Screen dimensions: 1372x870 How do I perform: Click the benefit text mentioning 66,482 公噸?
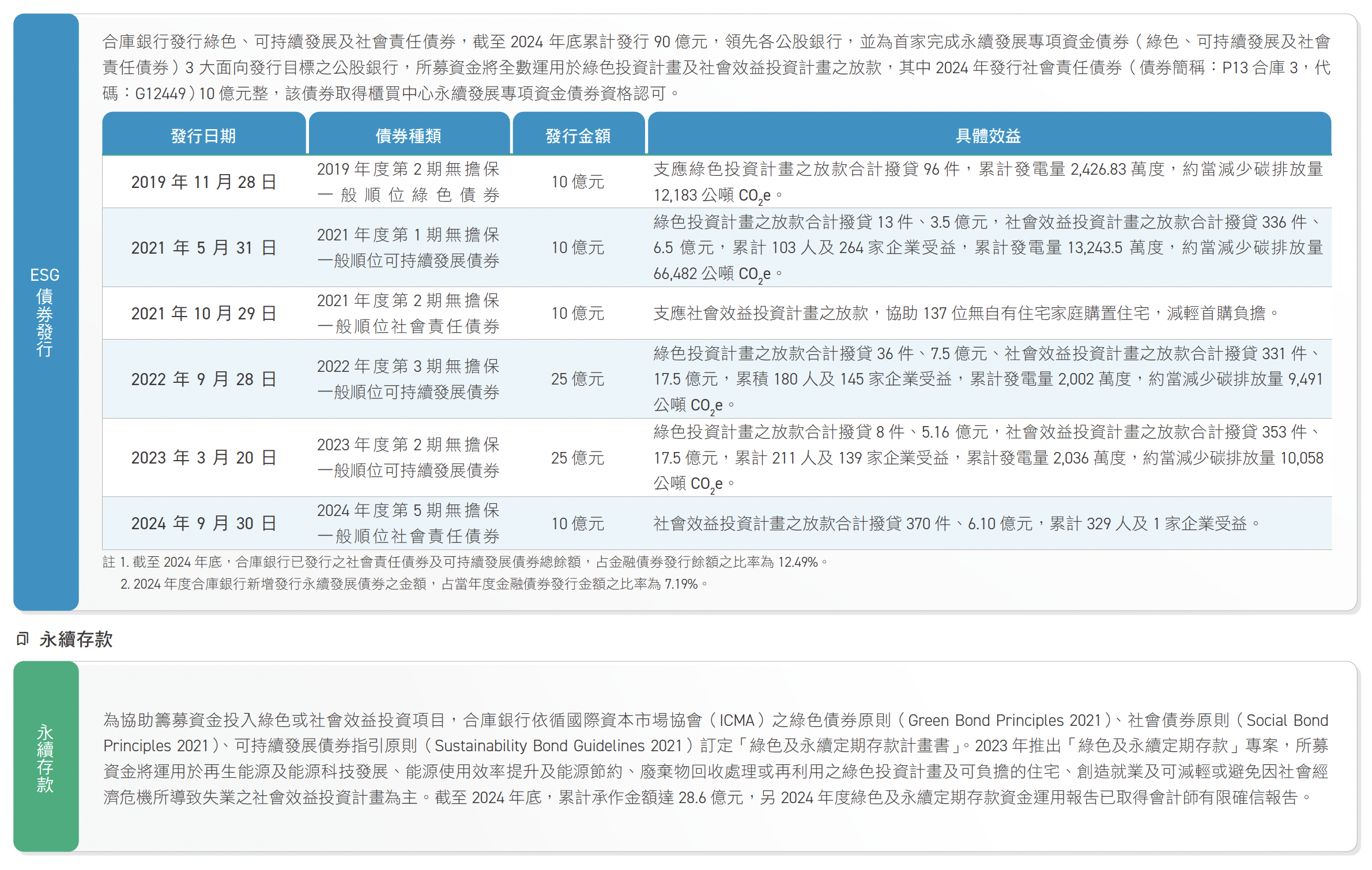point(988,248)
